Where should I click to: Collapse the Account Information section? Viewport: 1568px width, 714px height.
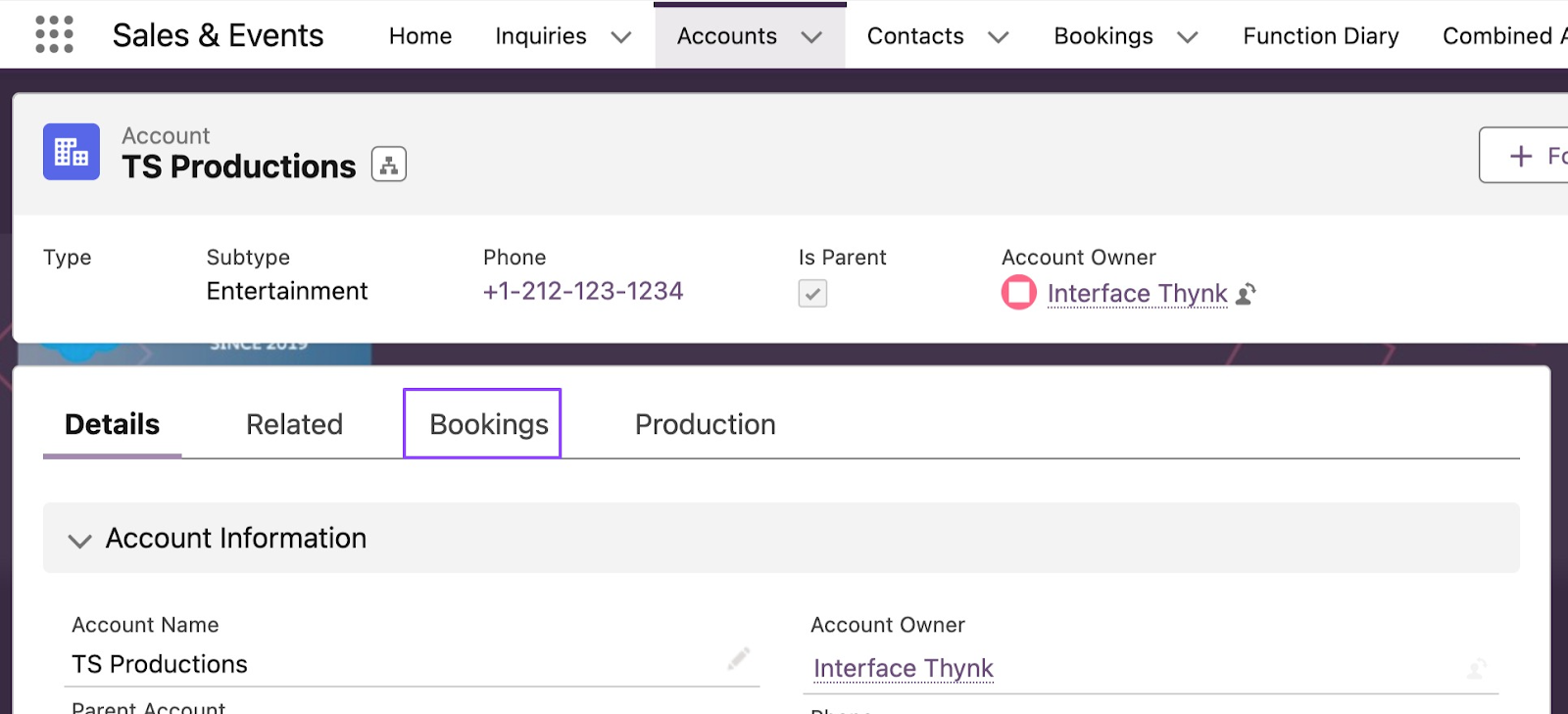click(x=79, y=540)
